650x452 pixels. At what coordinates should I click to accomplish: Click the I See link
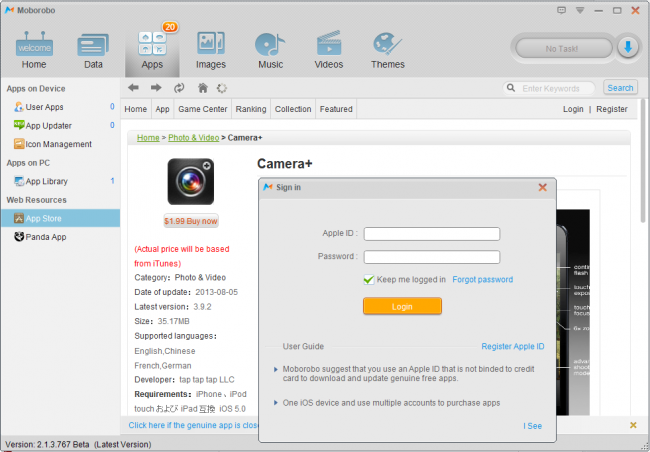click(x=532, y=426)
